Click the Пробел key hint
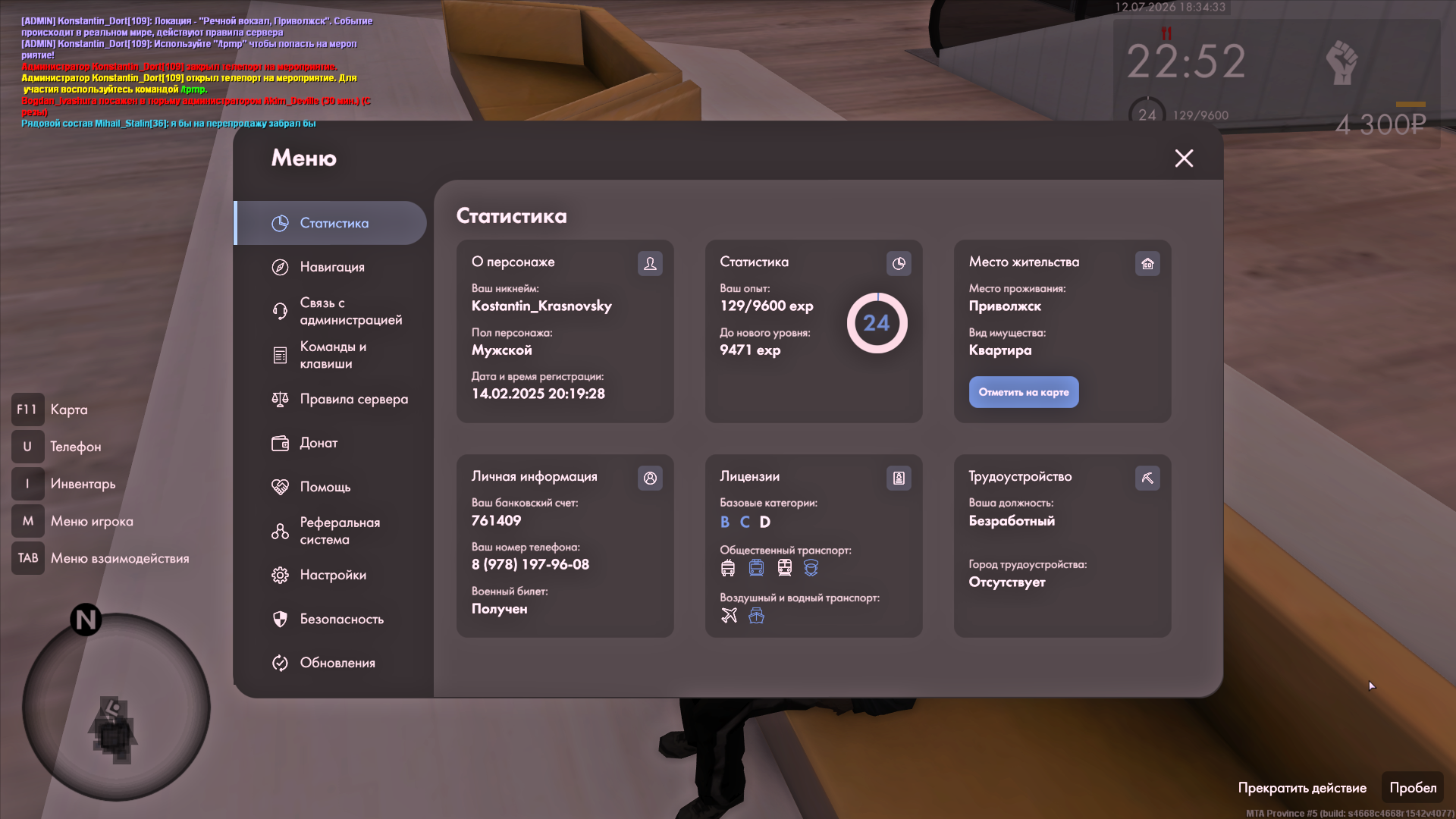The width and height of the screenshot is (1456, 819). click(x=1413, y=788)
